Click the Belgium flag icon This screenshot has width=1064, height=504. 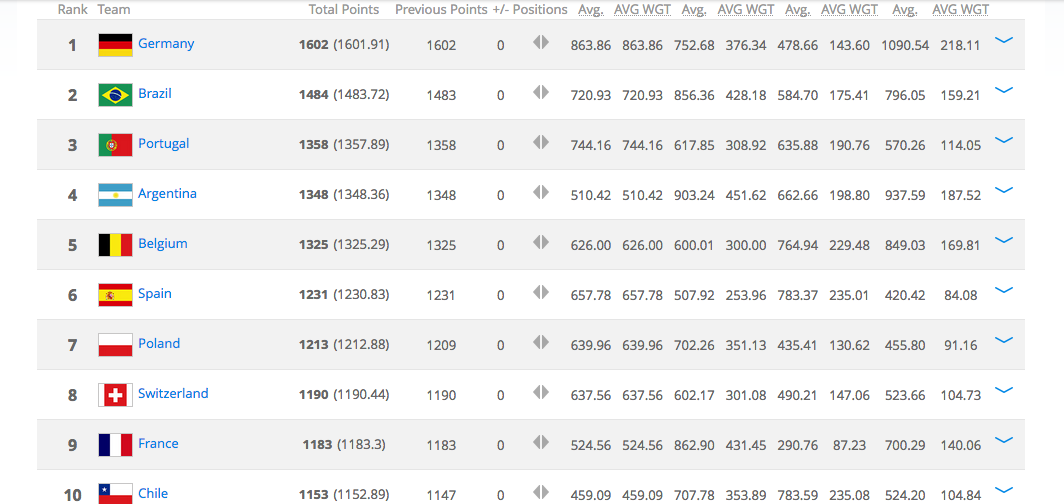[x=115, y=245]
